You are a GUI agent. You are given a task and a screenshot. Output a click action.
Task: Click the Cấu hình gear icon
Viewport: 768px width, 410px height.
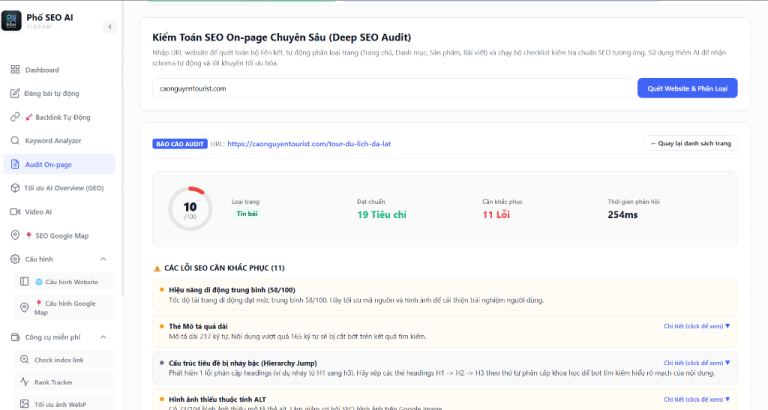[15, 259]
